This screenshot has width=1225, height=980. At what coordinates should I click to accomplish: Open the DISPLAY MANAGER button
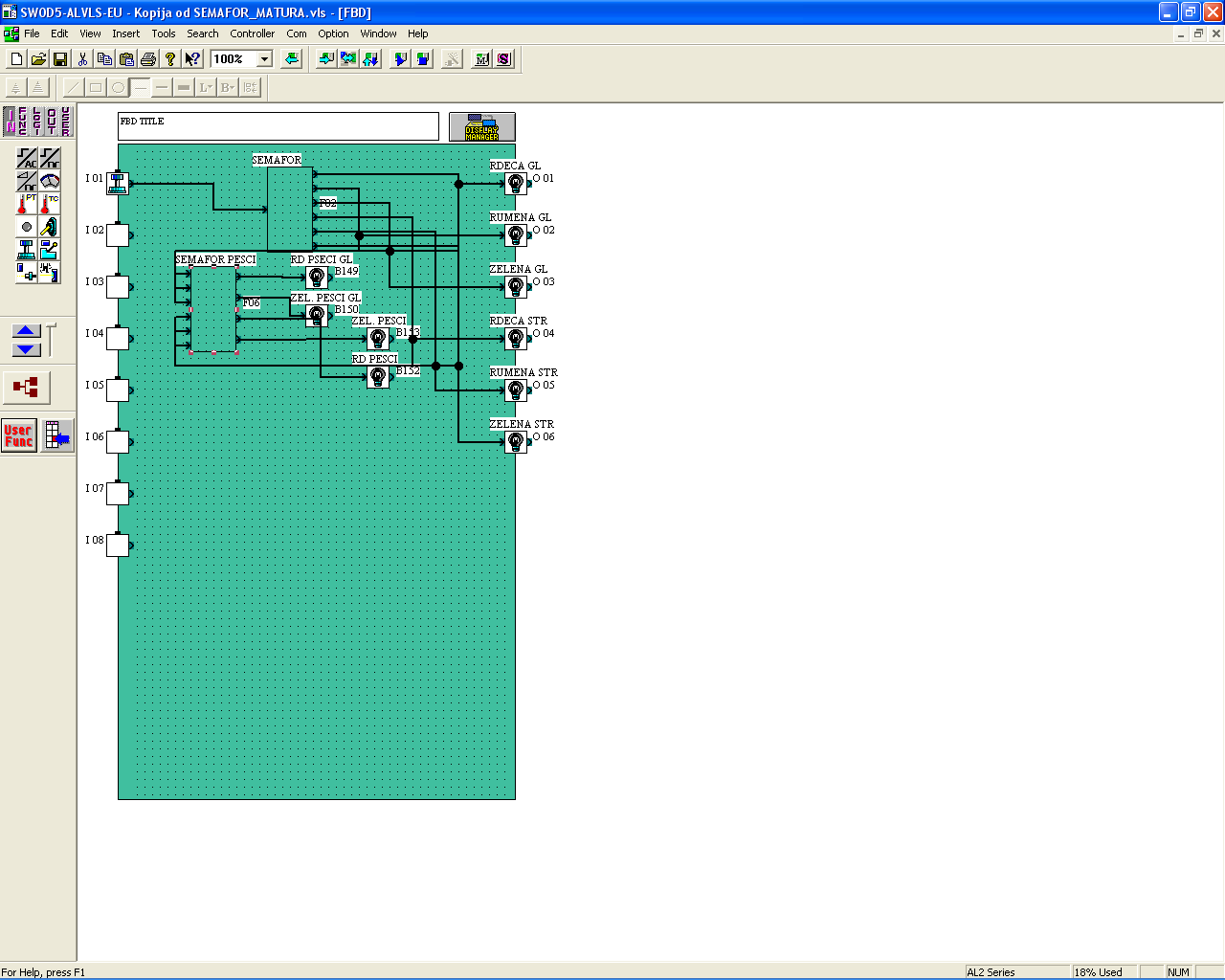pyautogui.click(x=482, y=126)
